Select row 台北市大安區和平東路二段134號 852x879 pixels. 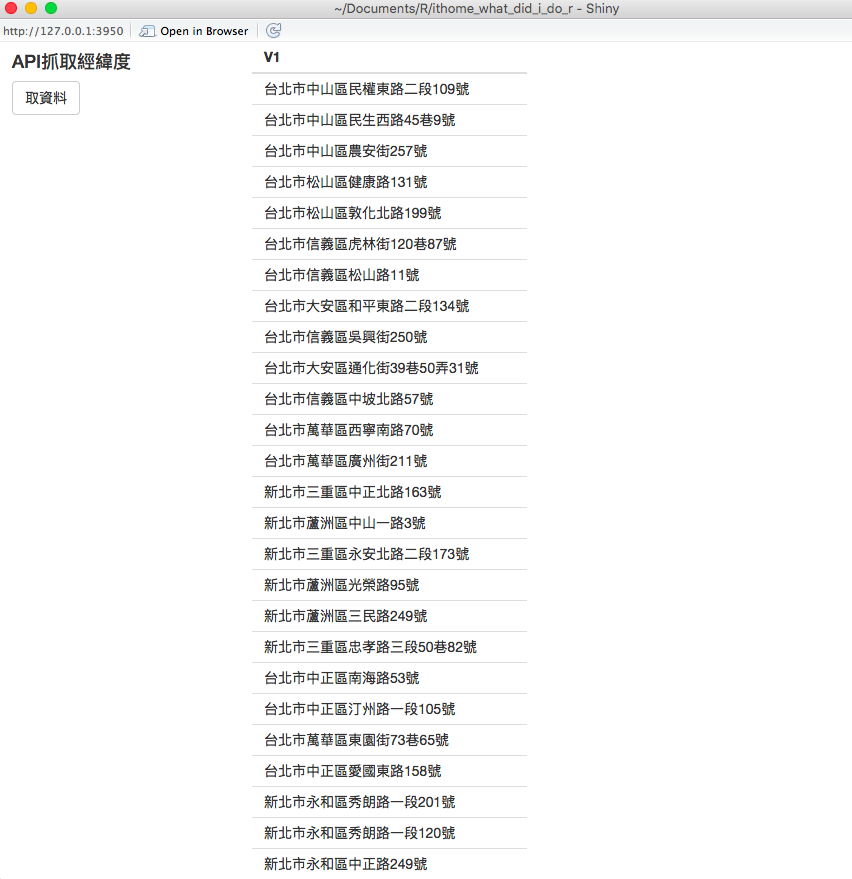[x=390, y=306]
